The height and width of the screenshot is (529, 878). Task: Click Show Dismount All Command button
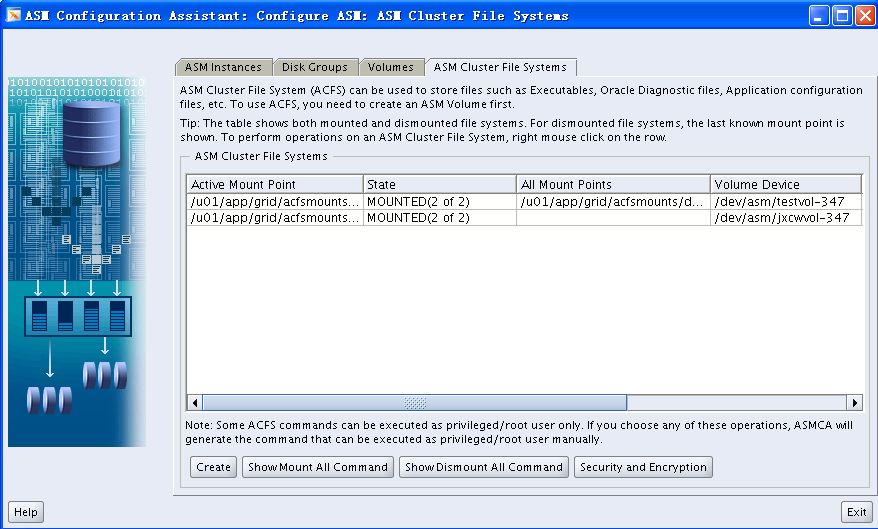[484, 467]
